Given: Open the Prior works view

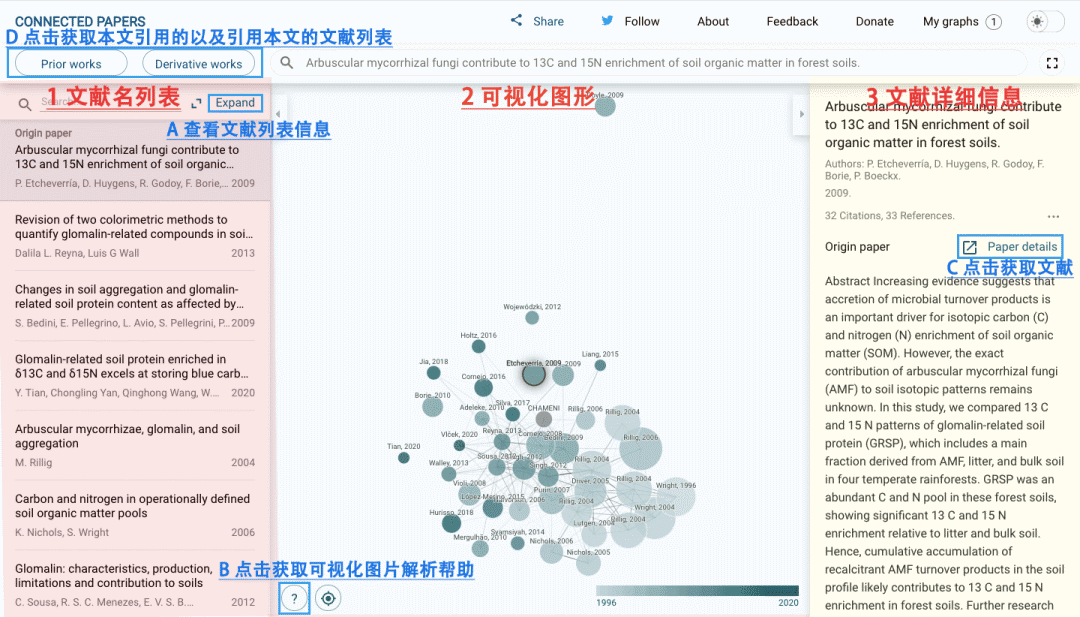Looking at the screenshot, I should tap(71, 63).
